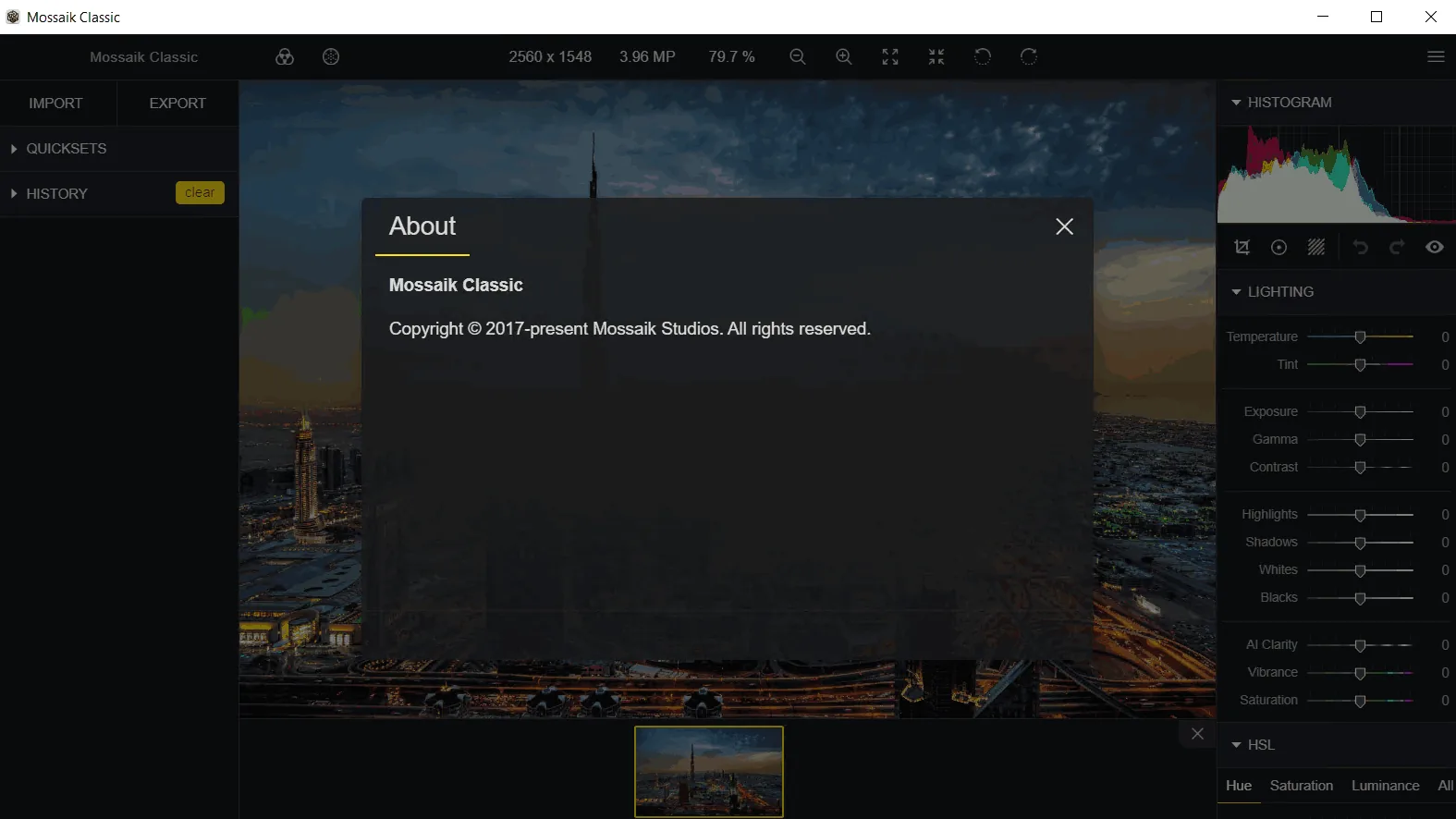Click the undo arrow icon
Image resolution: width=1456 pixels, height=819 pixels.
click(x=1361, y=247)
